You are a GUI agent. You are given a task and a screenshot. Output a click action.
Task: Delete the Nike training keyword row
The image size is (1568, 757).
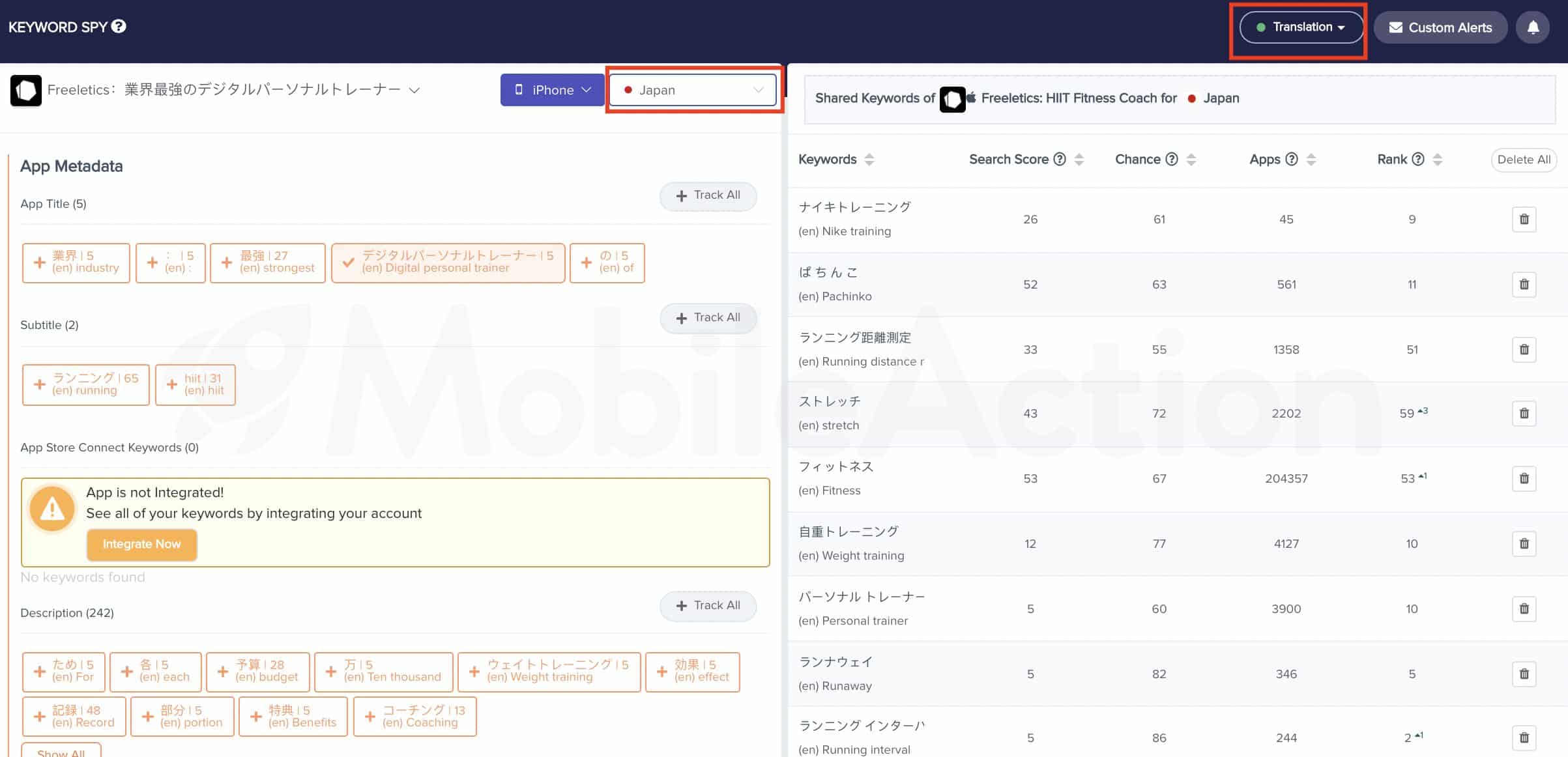(1524, 219)
